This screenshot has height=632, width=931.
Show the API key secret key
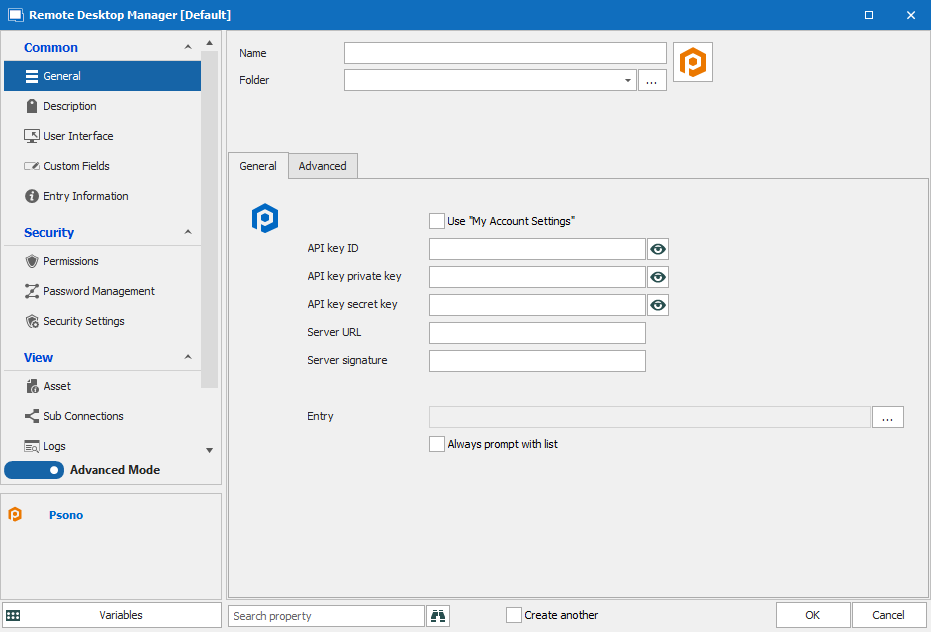click(x=657, y=305)
